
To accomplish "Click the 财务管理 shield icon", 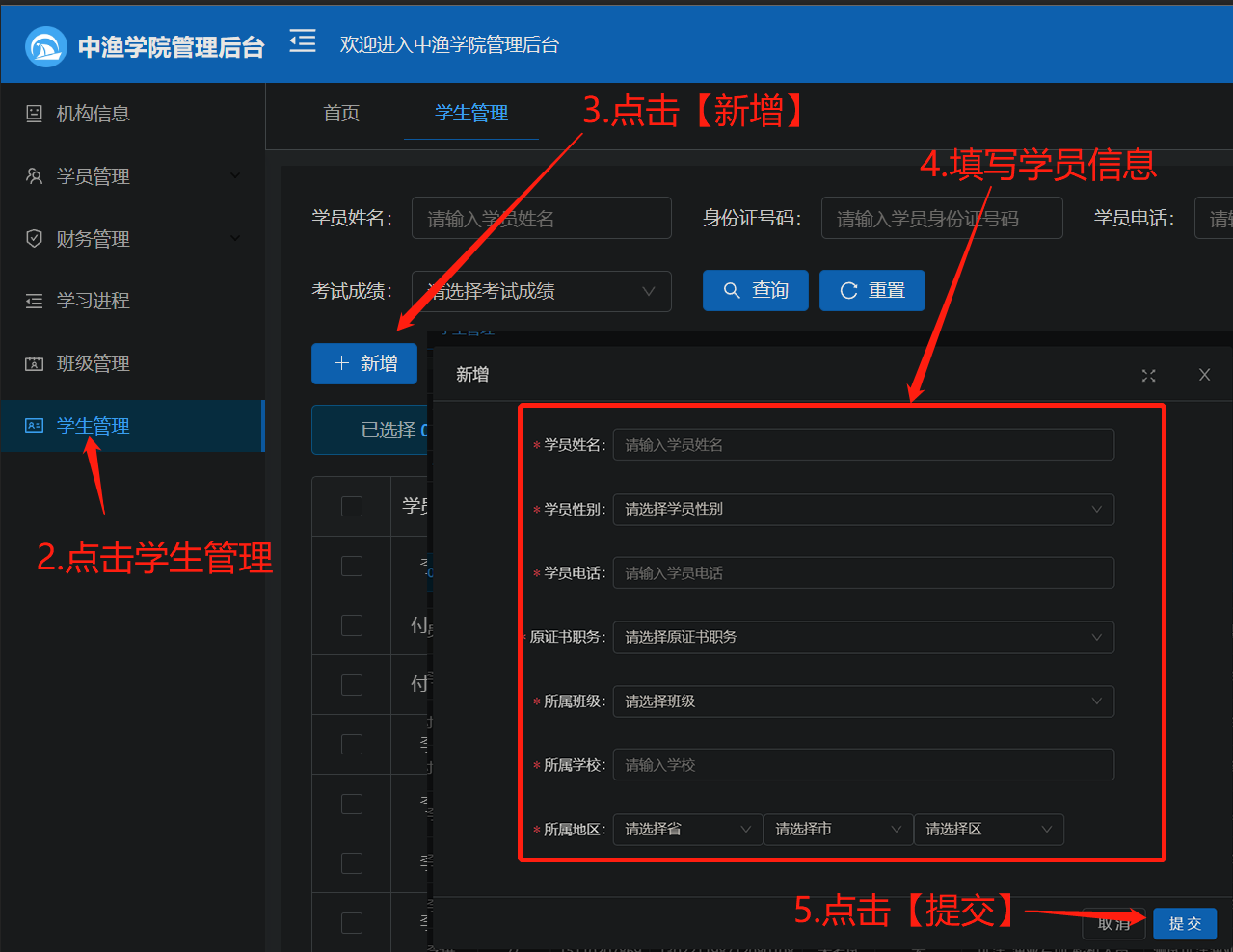I will tap(34, 238).
